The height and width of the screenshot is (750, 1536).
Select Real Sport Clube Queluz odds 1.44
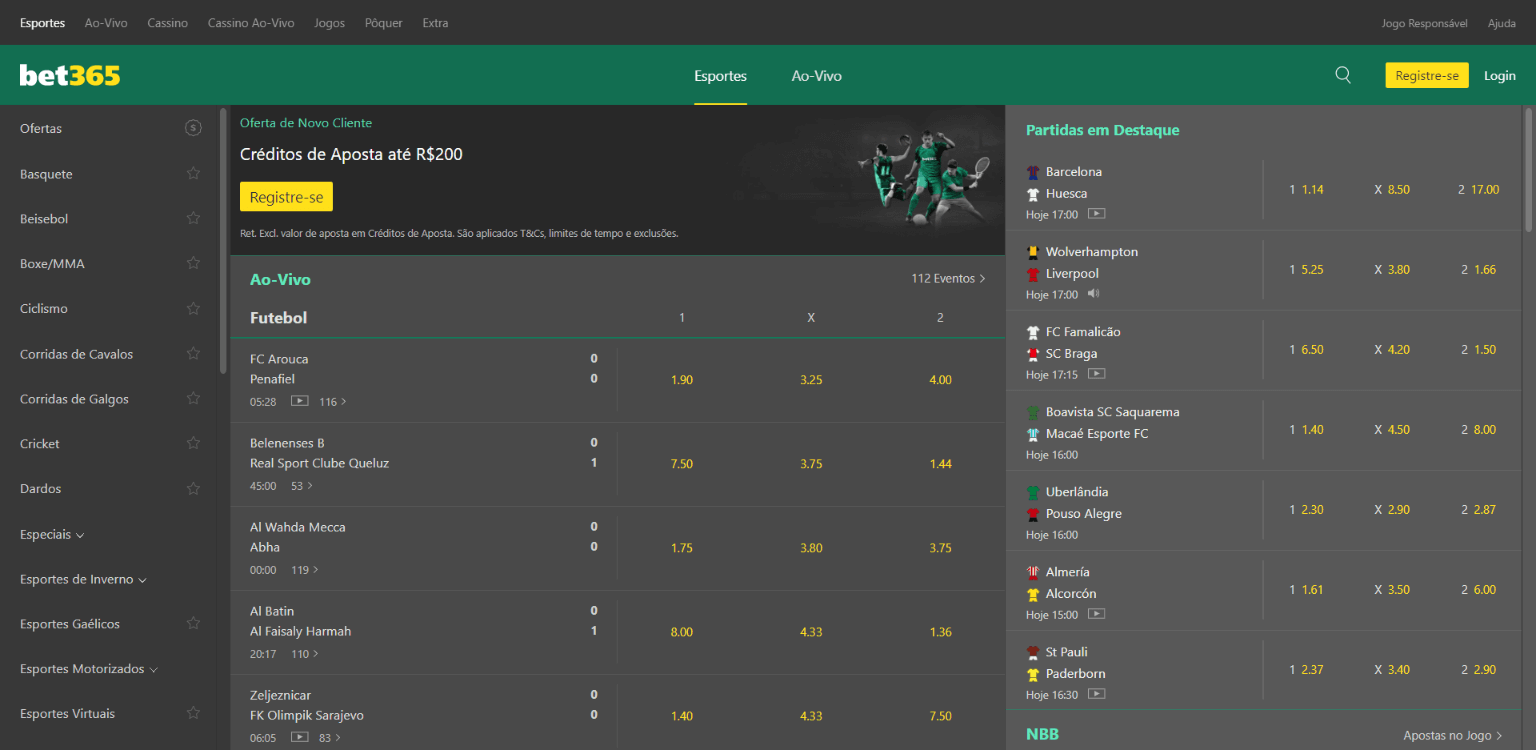pos(940,464)
